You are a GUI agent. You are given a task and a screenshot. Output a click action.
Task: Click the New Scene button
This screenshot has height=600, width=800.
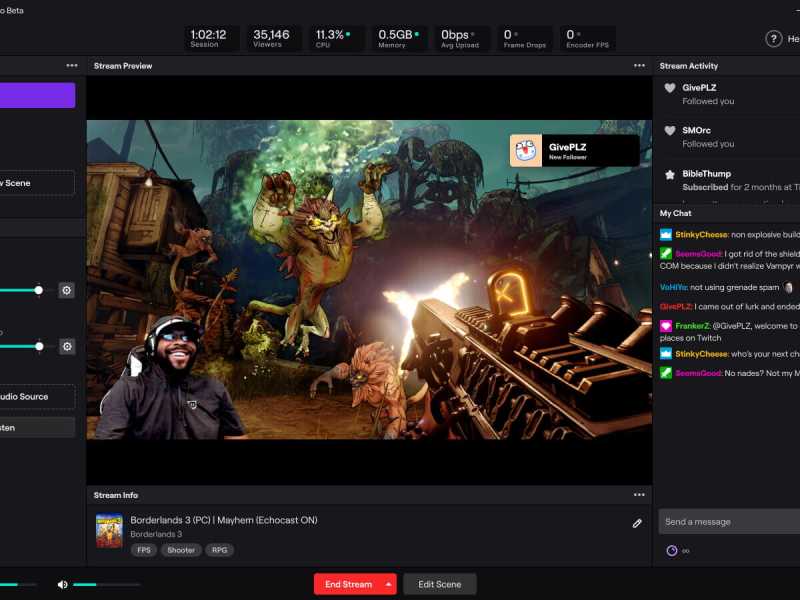tap(37, 183)
